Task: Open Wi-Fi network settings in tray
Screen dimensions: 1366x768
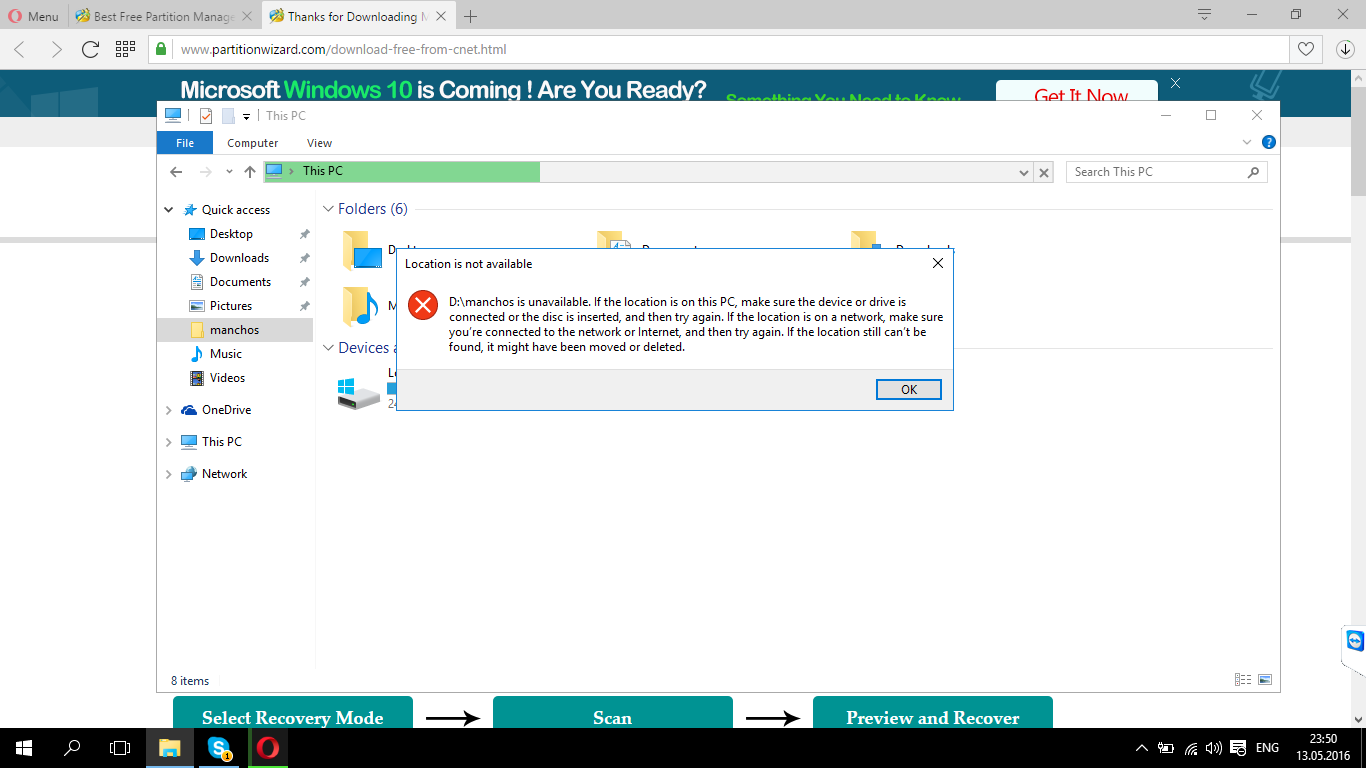Action: [x=1191, y=748]
